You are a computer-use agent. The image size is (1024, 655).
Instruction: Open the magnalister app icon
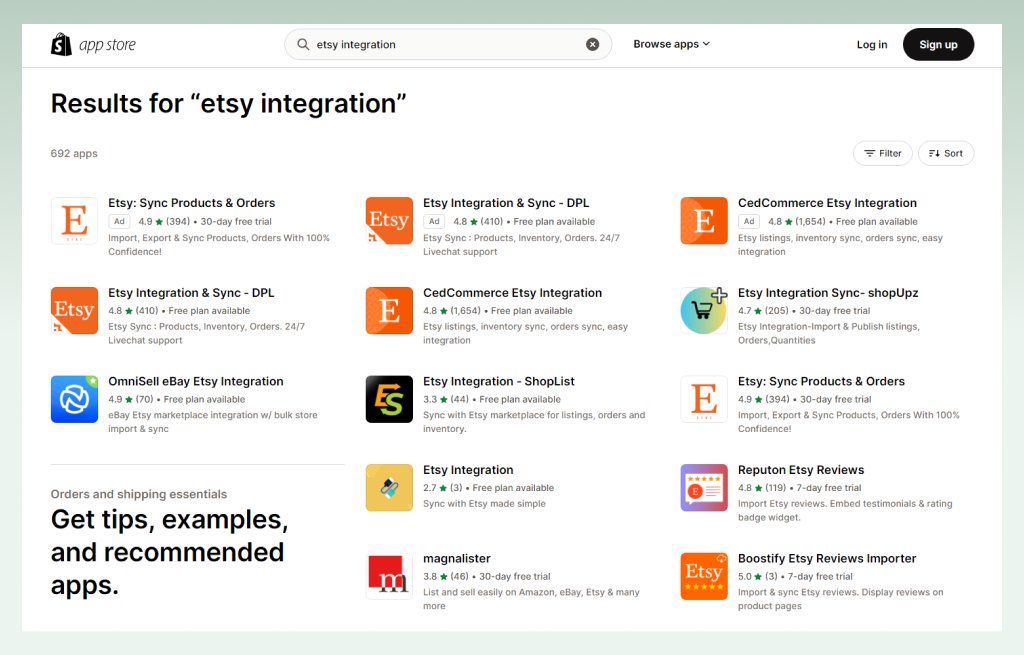(389, 576)
